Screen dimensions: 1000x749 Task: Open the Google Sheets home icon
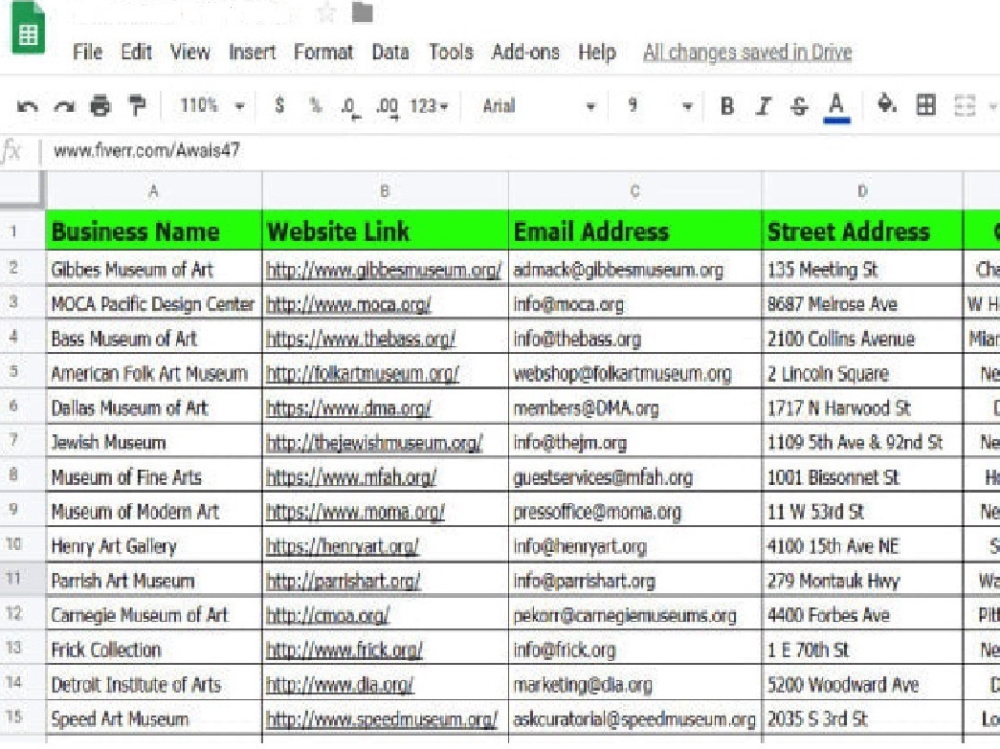pos(27,29)
